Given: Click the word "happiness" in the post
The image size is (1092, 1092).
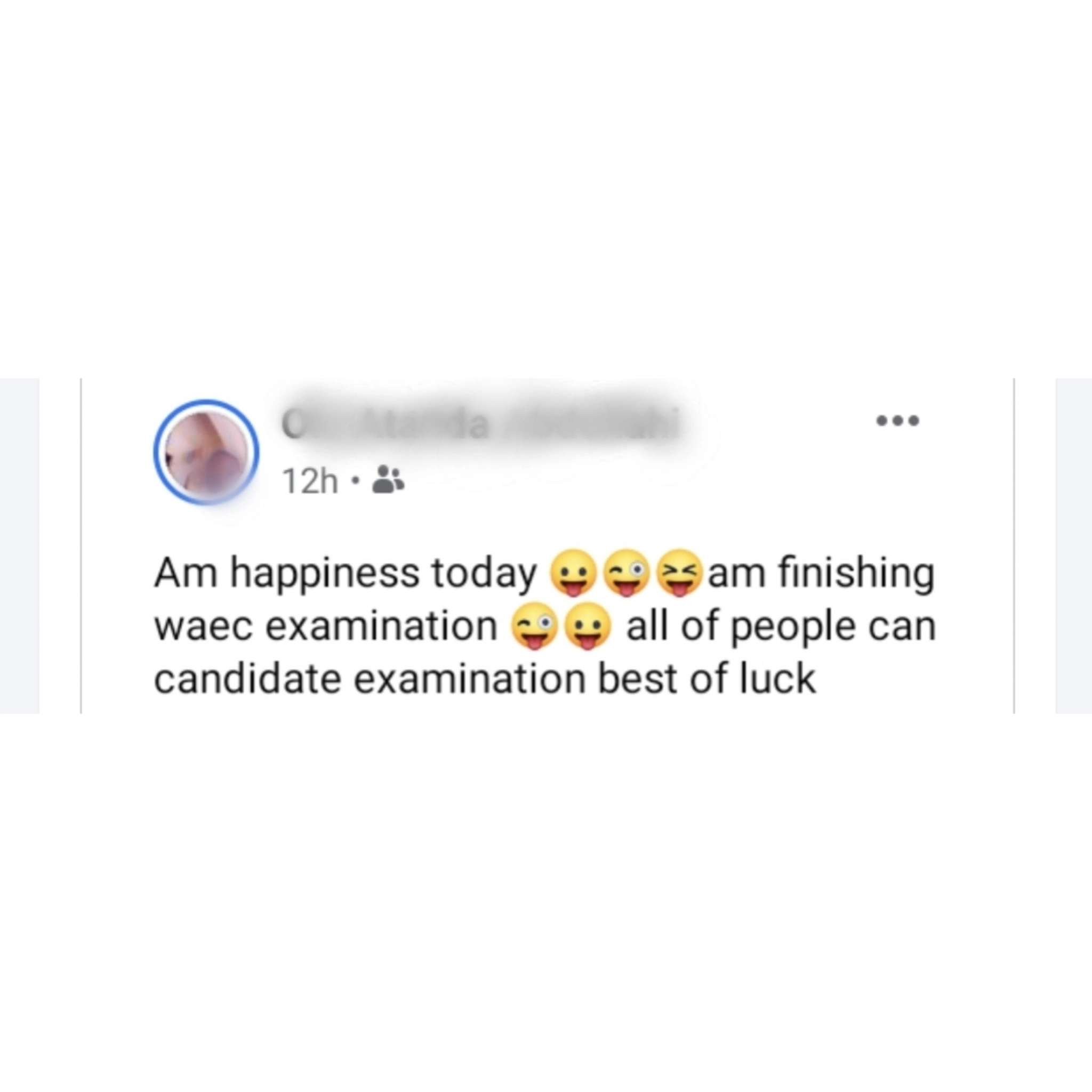Looking at the screenshot, I should [324, 575].
